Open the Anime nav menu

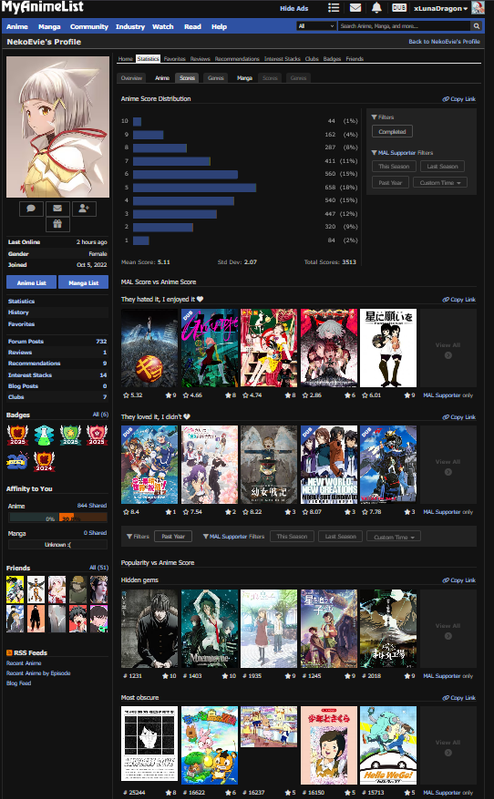17,26
